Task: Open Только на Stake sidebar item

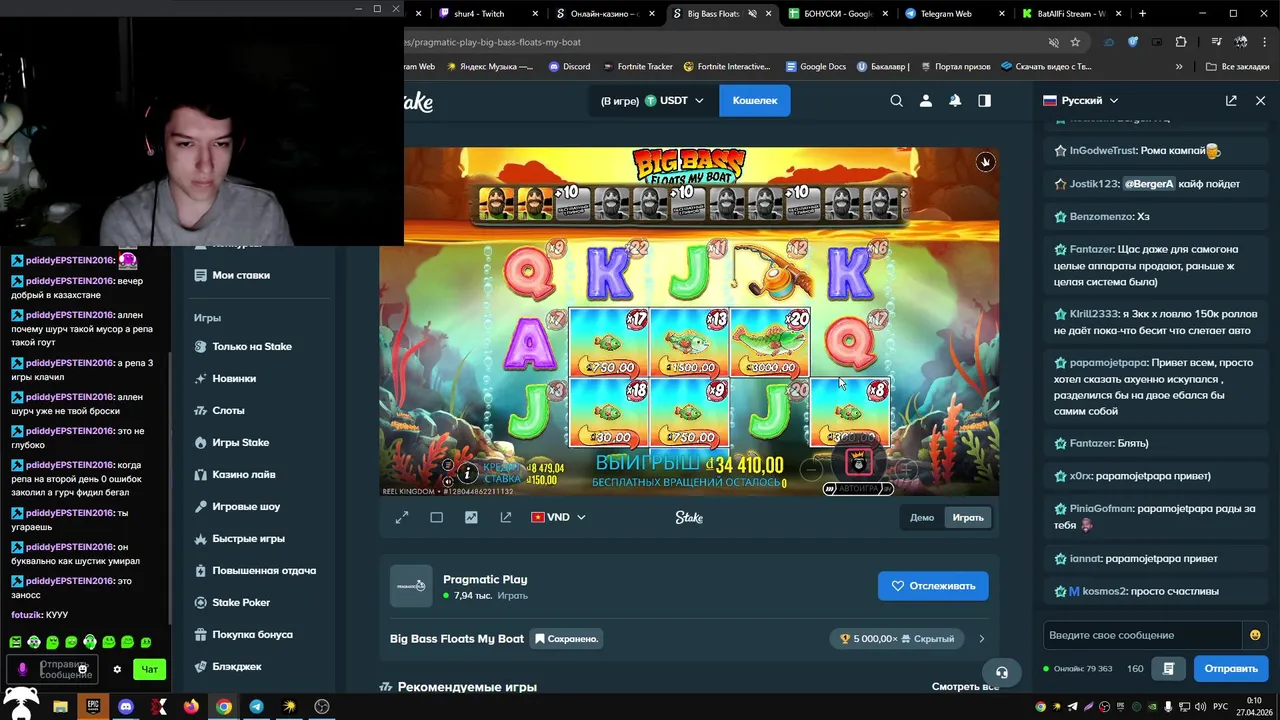Action: point(252,346)
